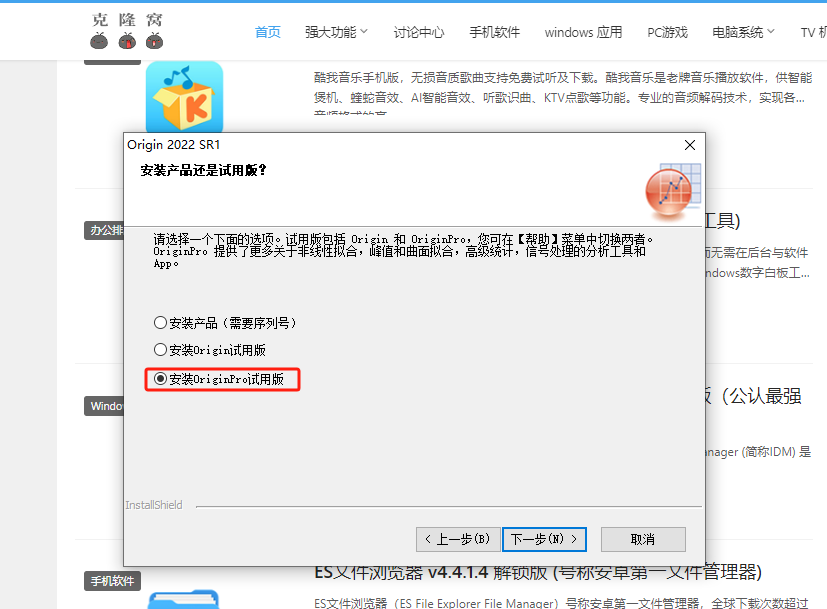827x609 pixels.
Task: Click the Origin graph sphere logo icon
Action: [673, 190]
